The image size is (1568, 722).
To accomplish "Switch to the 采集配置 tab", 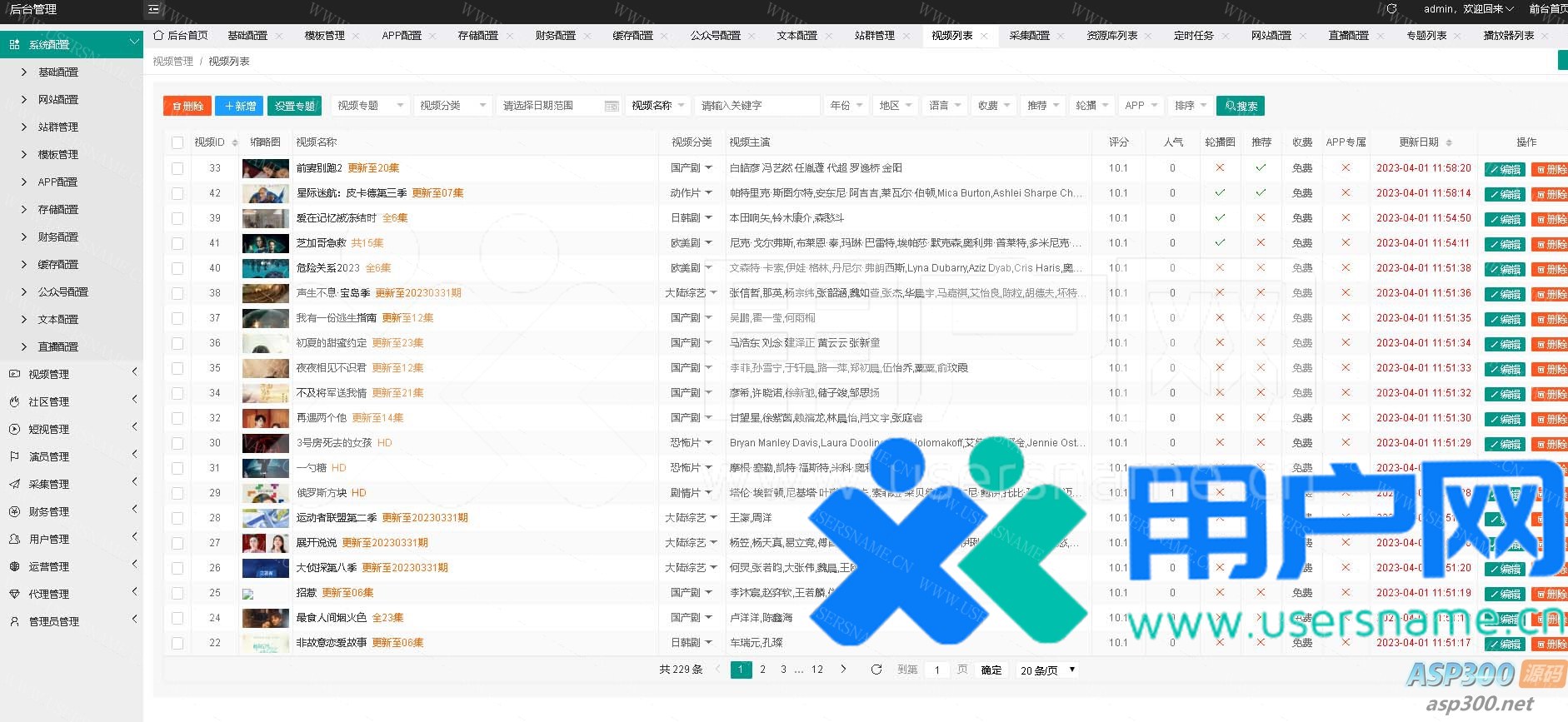I will [1029, 36].
